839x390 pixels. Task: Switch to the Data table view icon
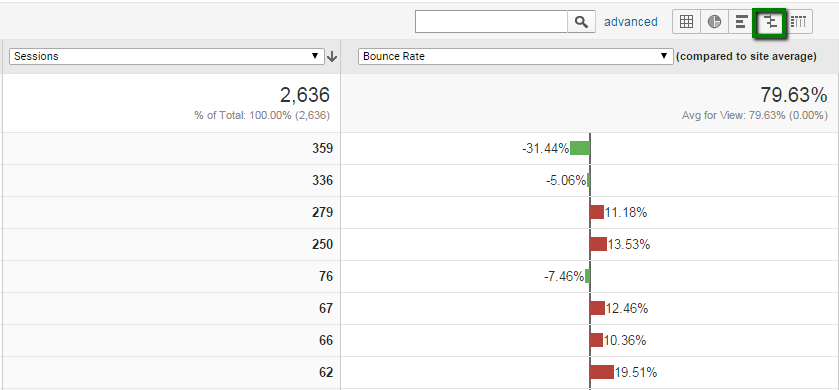[x=686, y=22]
